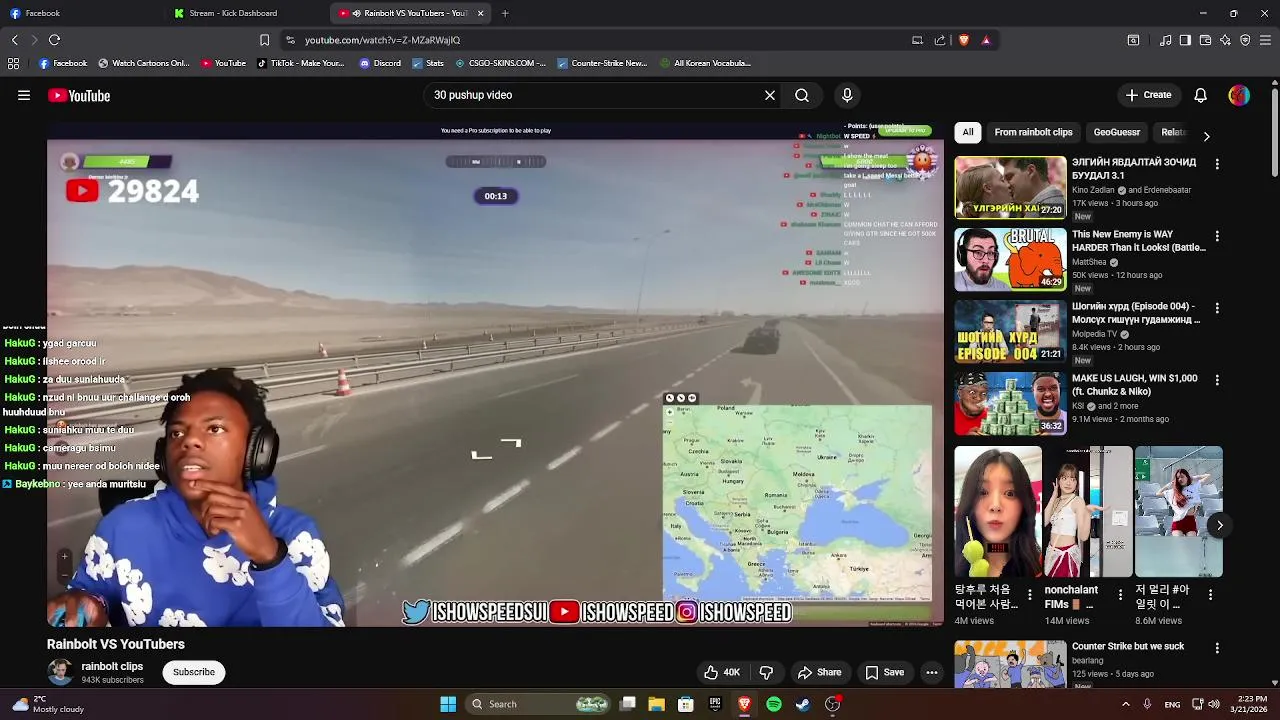Reload the current page
Screen dimensions: 1280x720
point(54,40)
